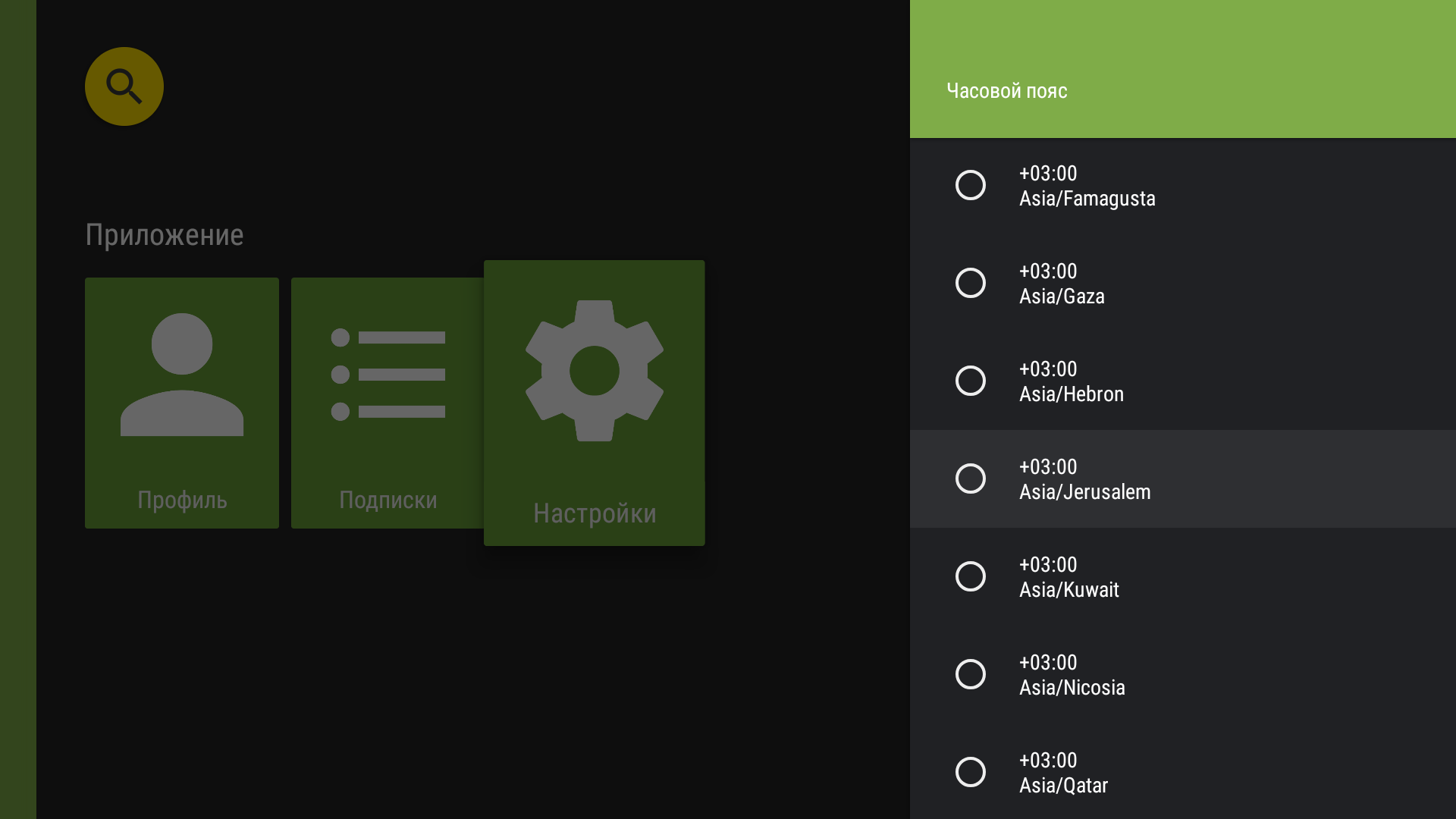Viewport: 1456px width, 819px height.
Task: Select the Asia/Famagusta radio button
Action: point(971,185)
